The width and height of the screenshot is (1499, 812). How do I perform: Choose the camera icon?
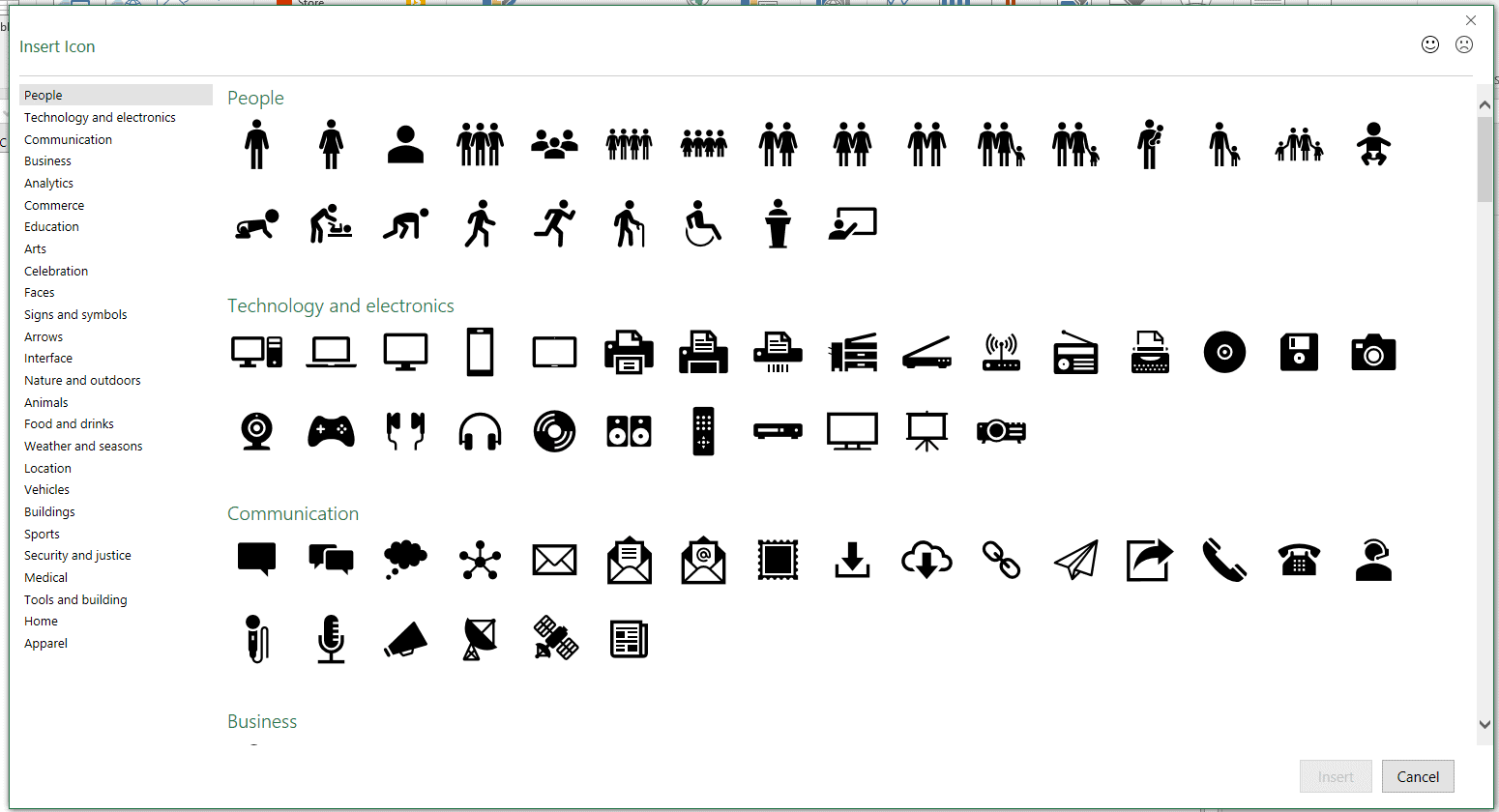[x=1373, y=353]
